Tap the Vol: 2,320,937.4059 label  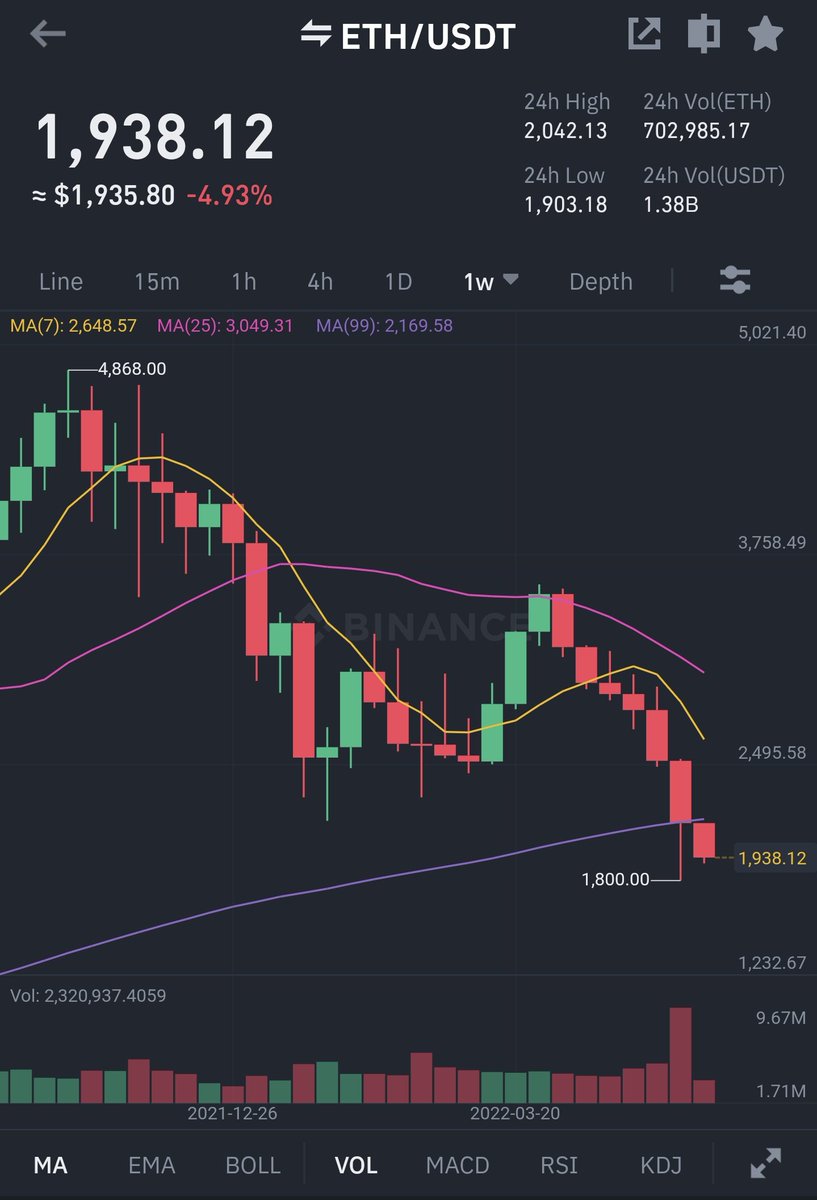(x=88, y=995)
